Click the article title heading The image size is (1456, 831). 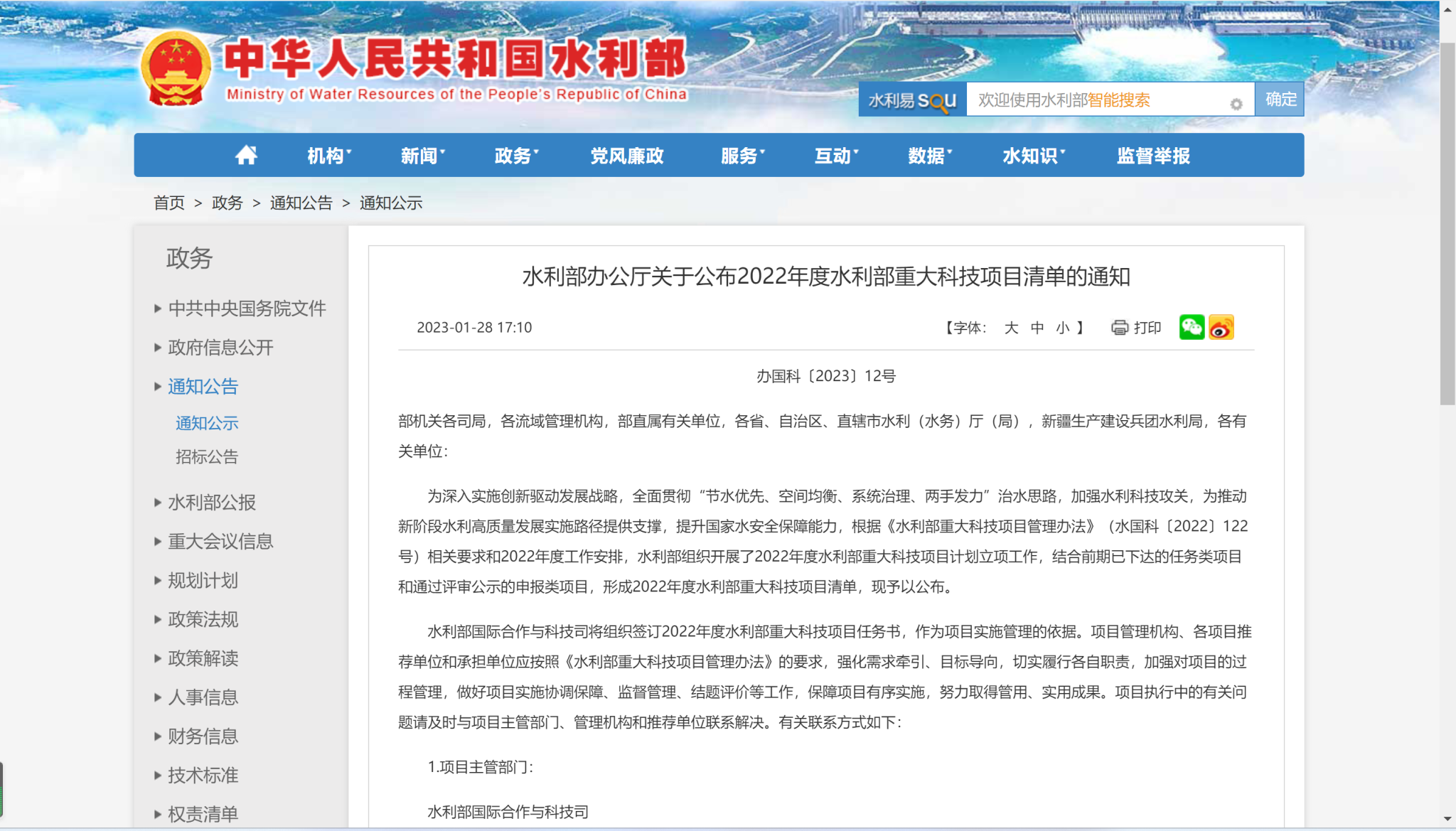pyautogui.click(x=826, y=277)
